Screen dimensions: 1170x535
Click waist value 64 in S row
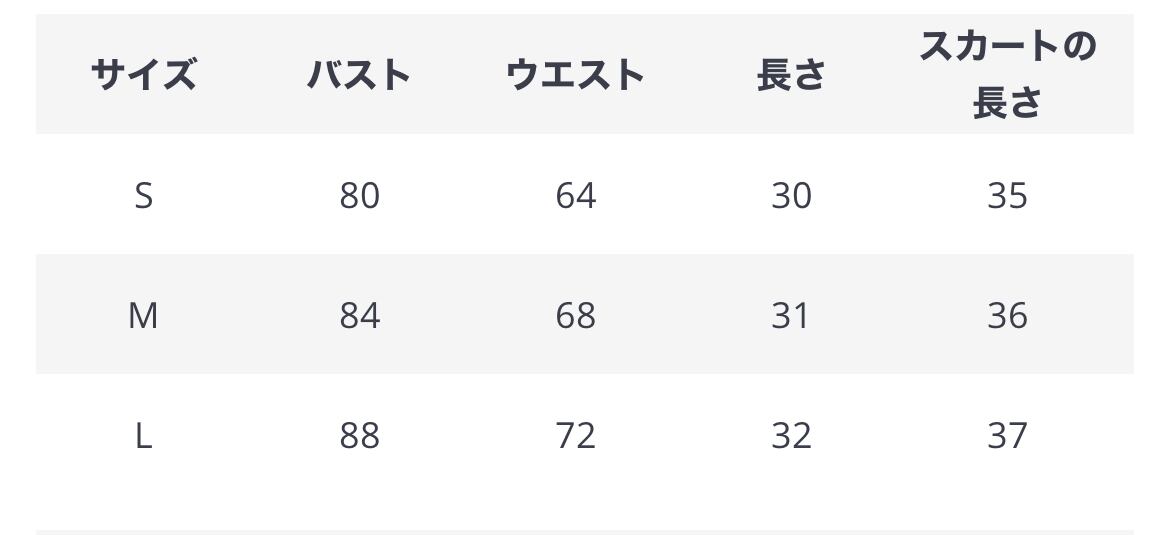point(575,195)
